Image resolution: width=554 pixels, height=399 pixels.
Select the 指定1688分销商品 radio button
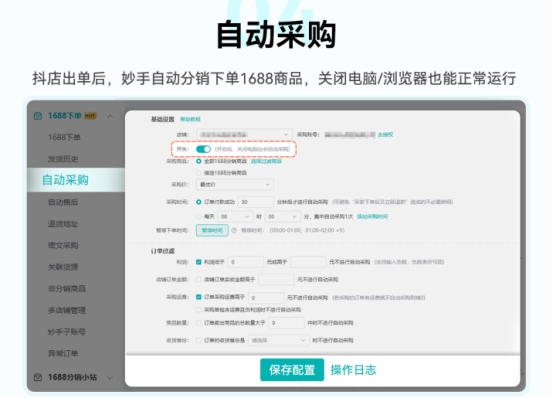pos(199,173)
